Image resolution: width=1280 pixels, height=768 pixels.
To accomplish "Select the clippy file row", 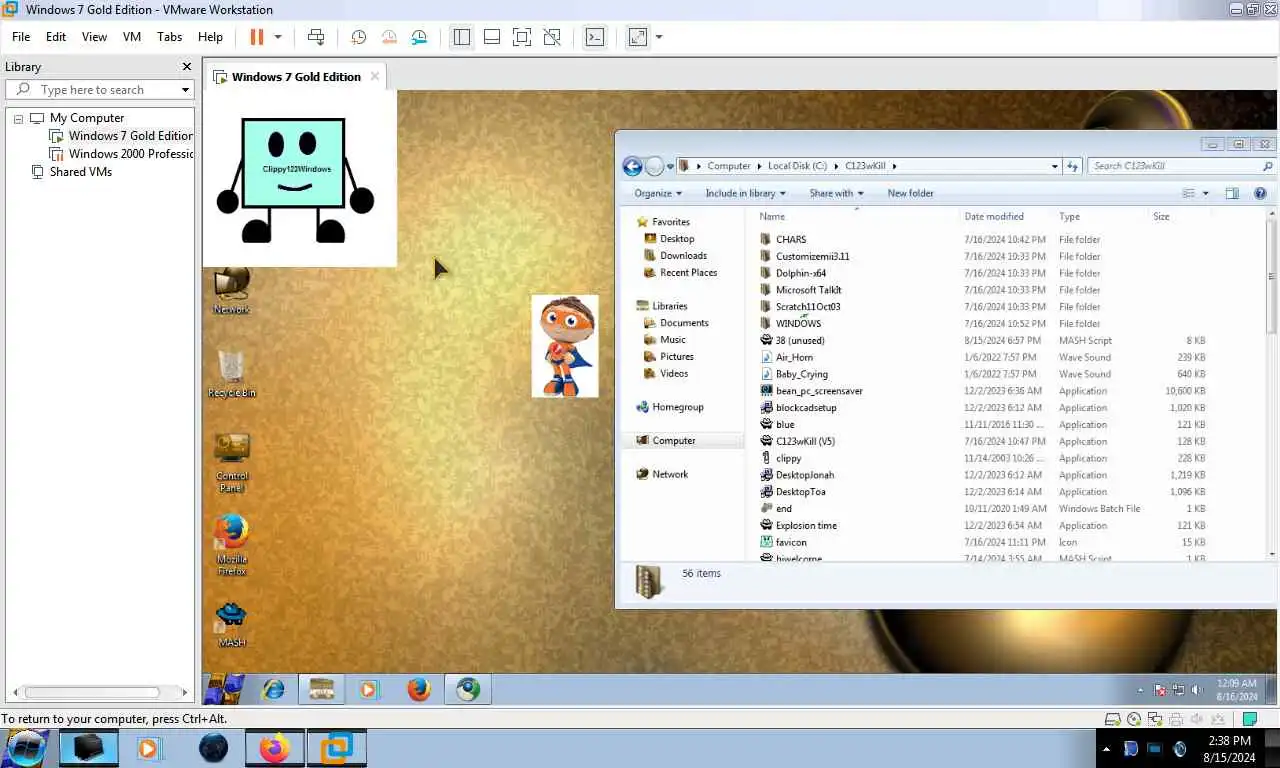I will [x=983, y=458].
